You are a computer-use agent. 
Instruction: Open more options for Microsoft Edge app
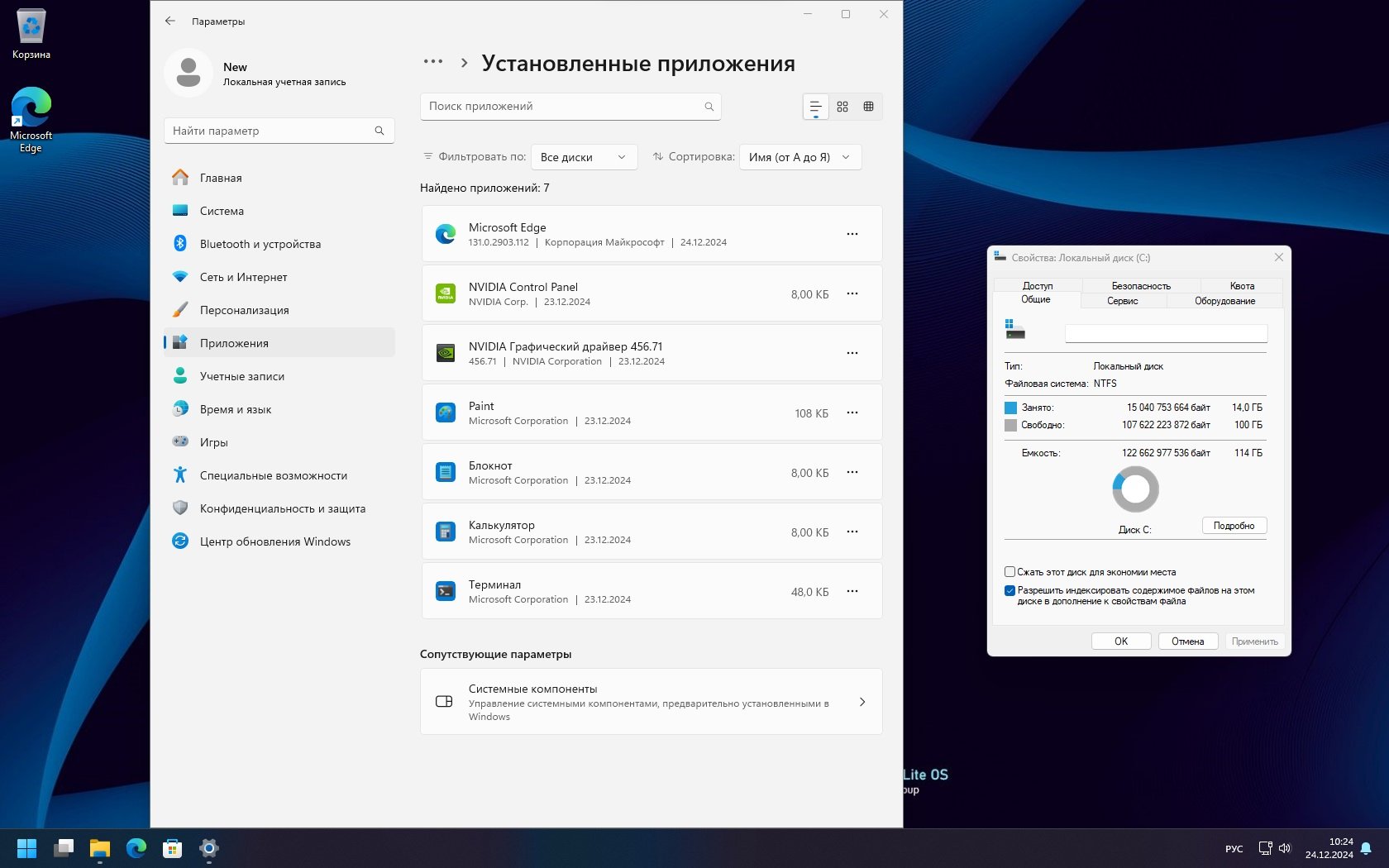tap(852, 234)
